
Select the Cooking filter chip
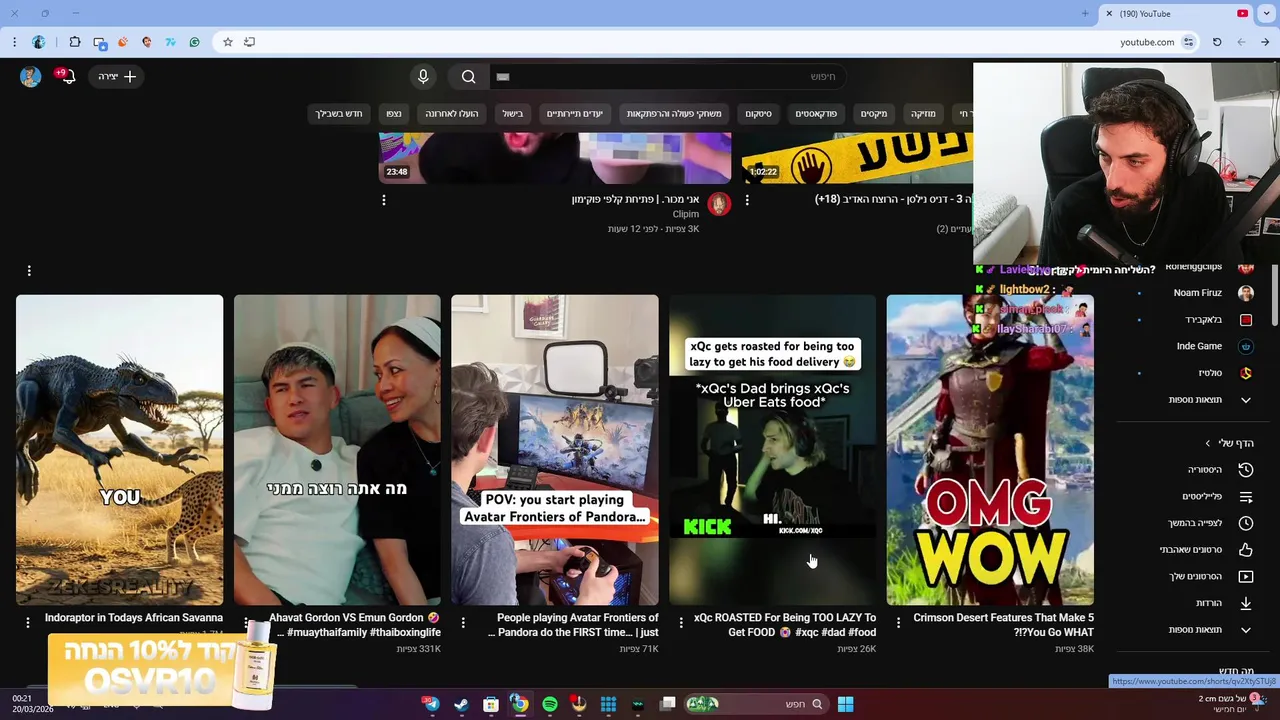tap(513, 114)
